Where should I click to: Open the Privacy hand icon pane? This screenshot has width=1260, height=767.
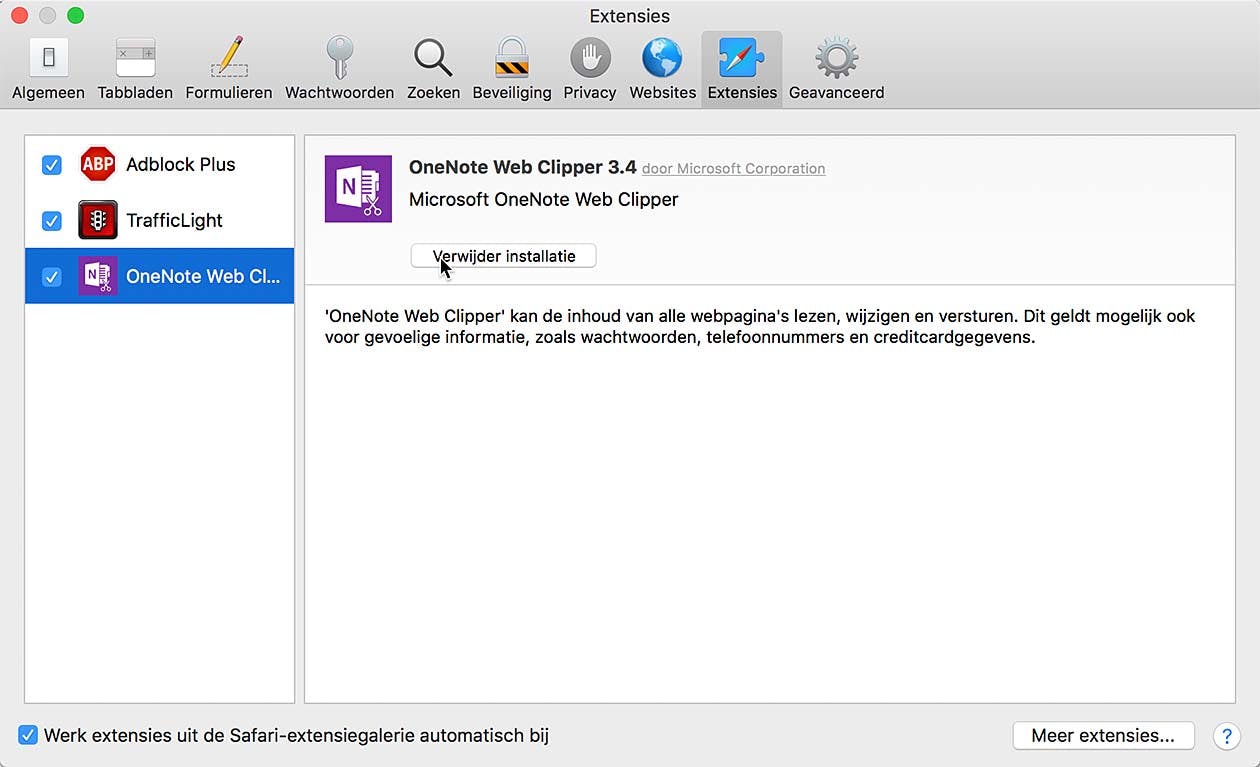tap(590, 70)
